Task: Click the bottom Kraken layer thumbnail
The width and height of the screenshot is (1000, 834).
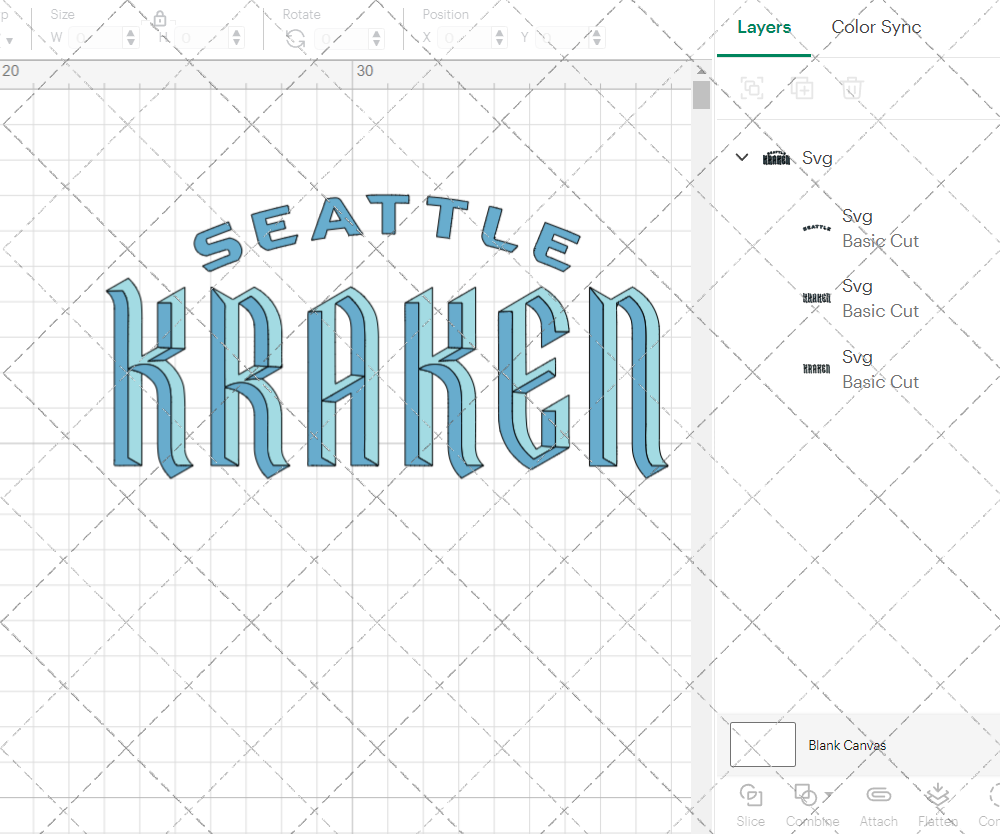Action: [x=816, y=369]
